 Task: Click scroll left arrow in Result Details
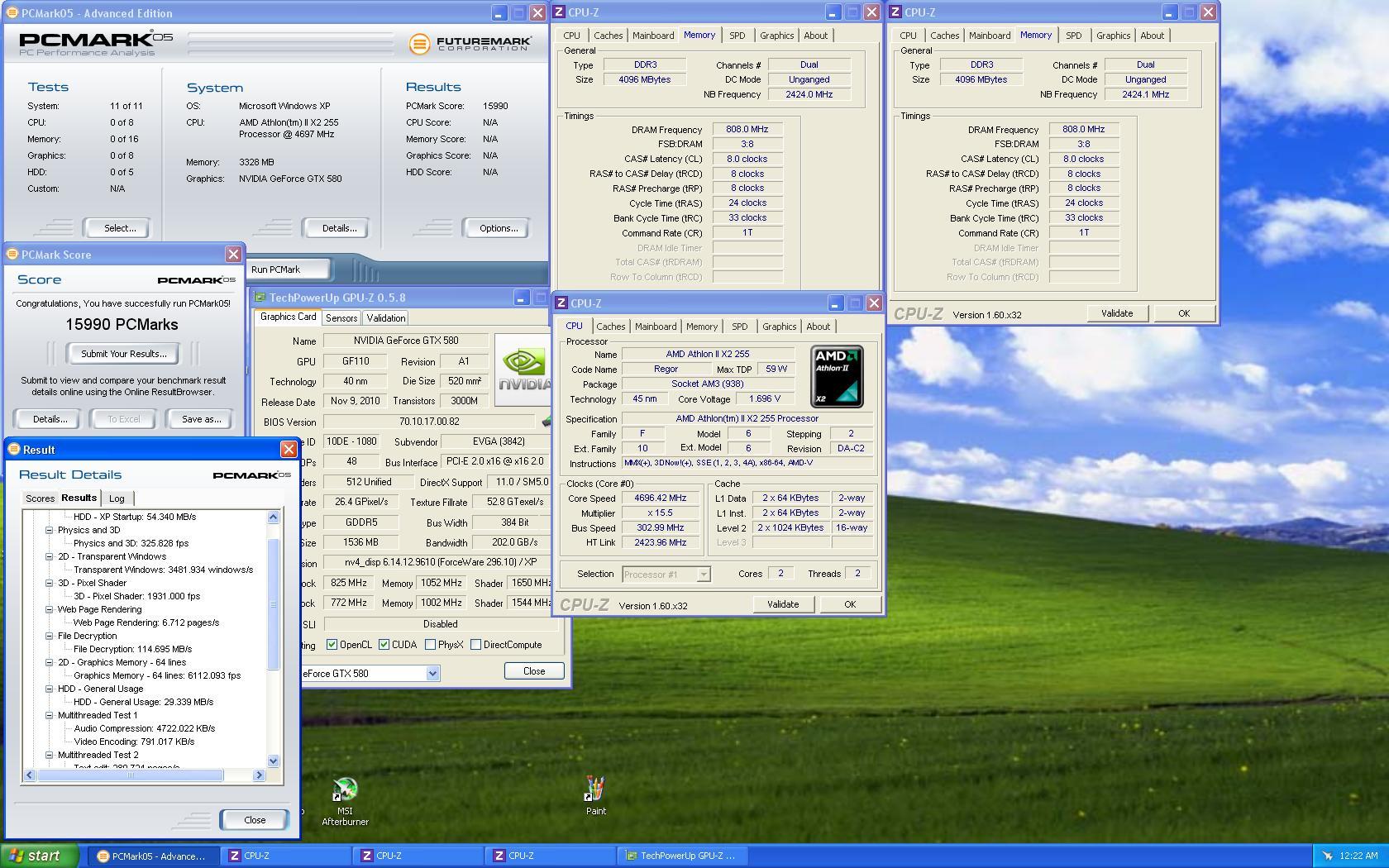coord(31,775)
